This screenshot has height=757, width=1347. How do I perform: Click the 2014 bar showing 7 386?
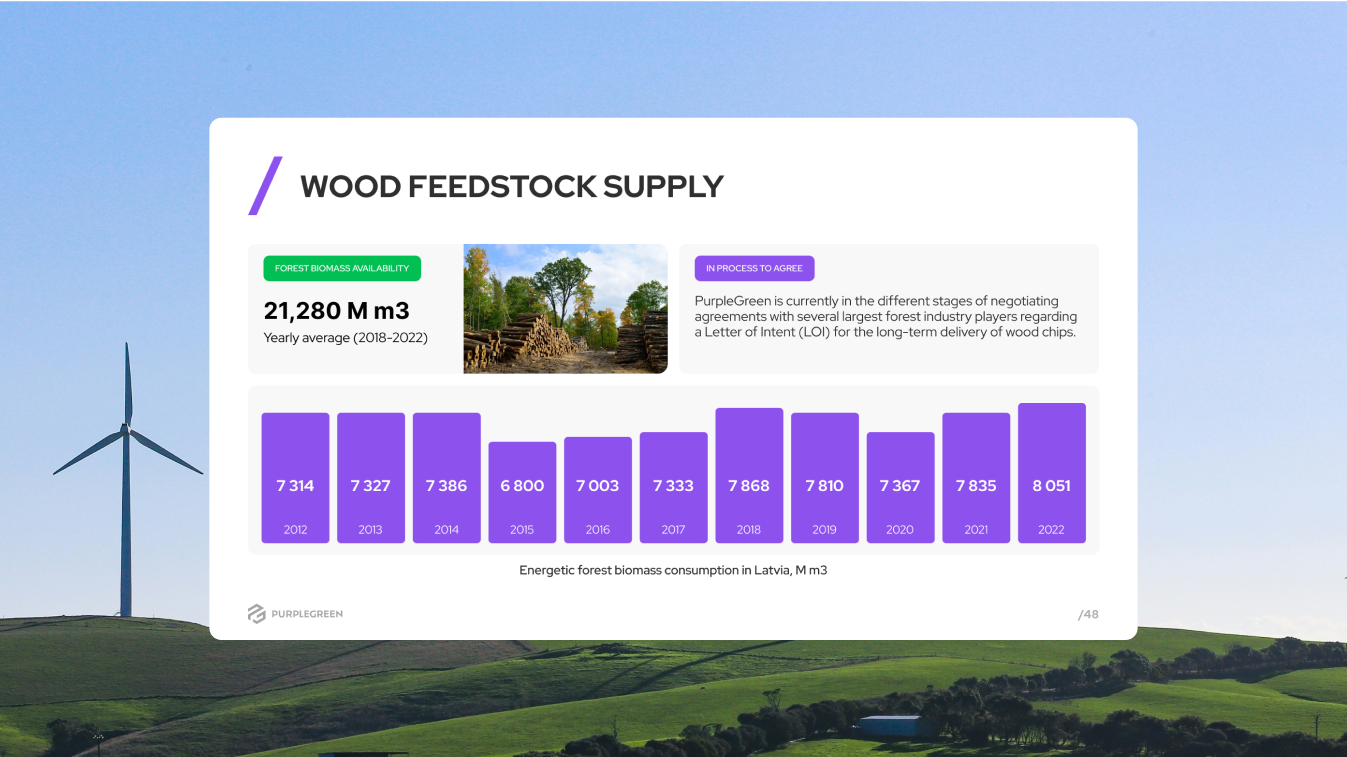tap(447, 478)
